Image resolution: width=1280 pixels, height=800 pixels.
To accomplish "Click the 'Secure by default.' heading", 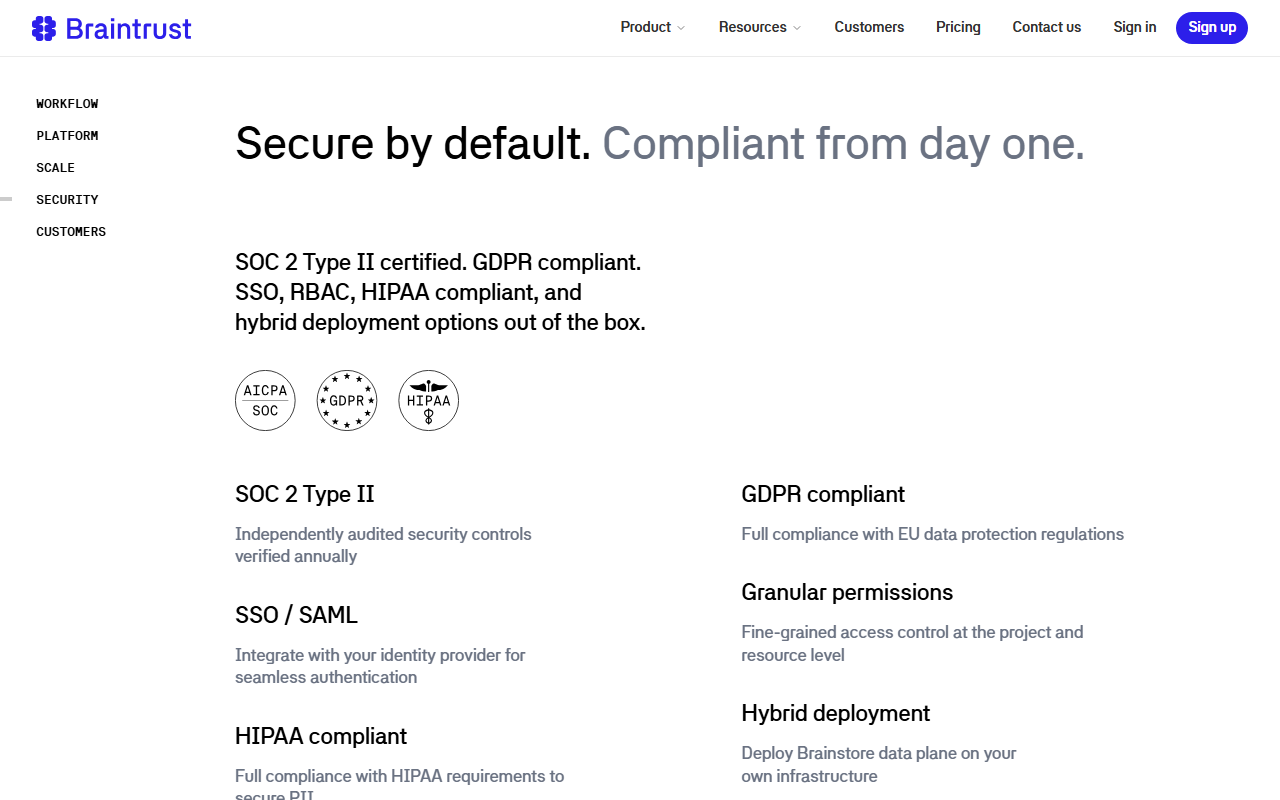I will click(413, 144).
